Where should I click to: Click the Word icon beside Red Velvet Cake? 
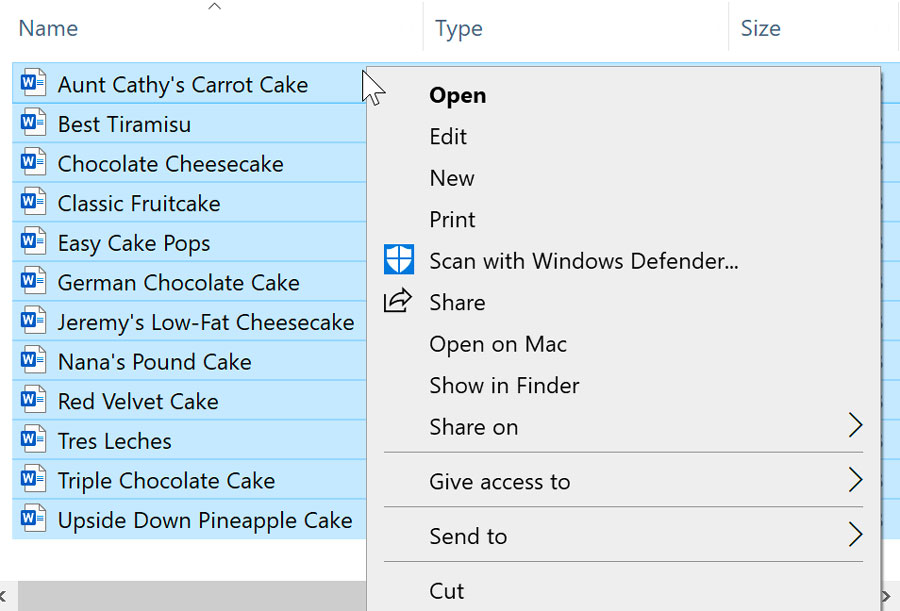29,400
